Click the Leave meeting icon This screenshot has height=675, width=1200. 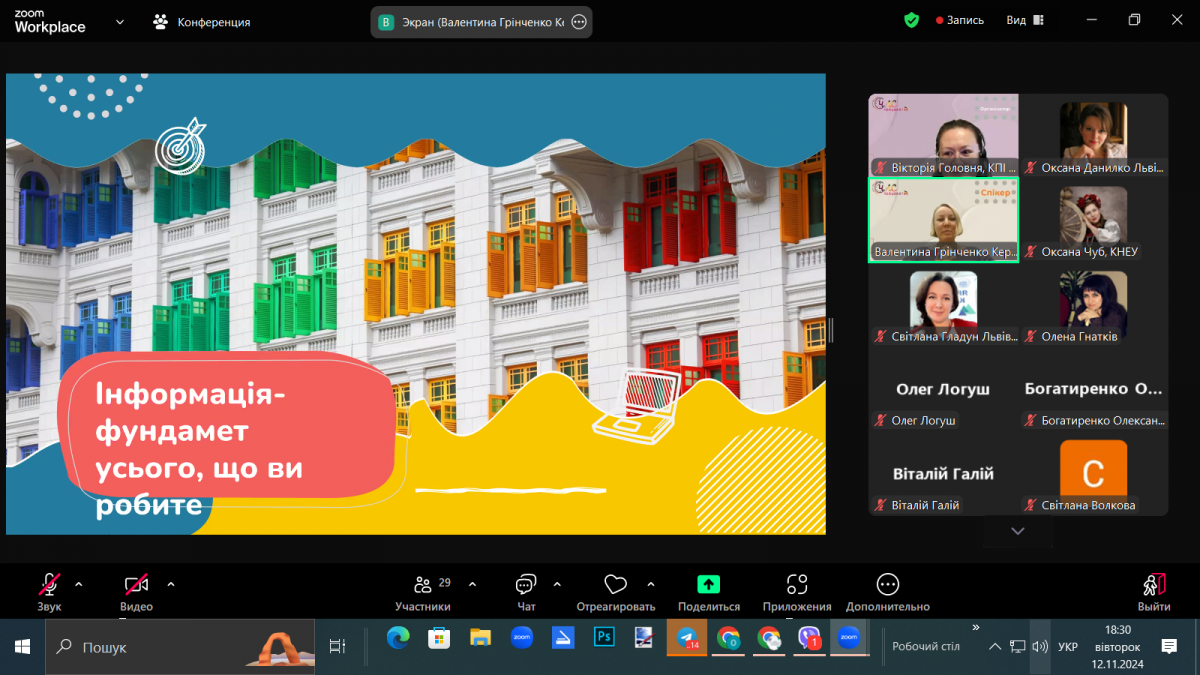(1153, 585)
